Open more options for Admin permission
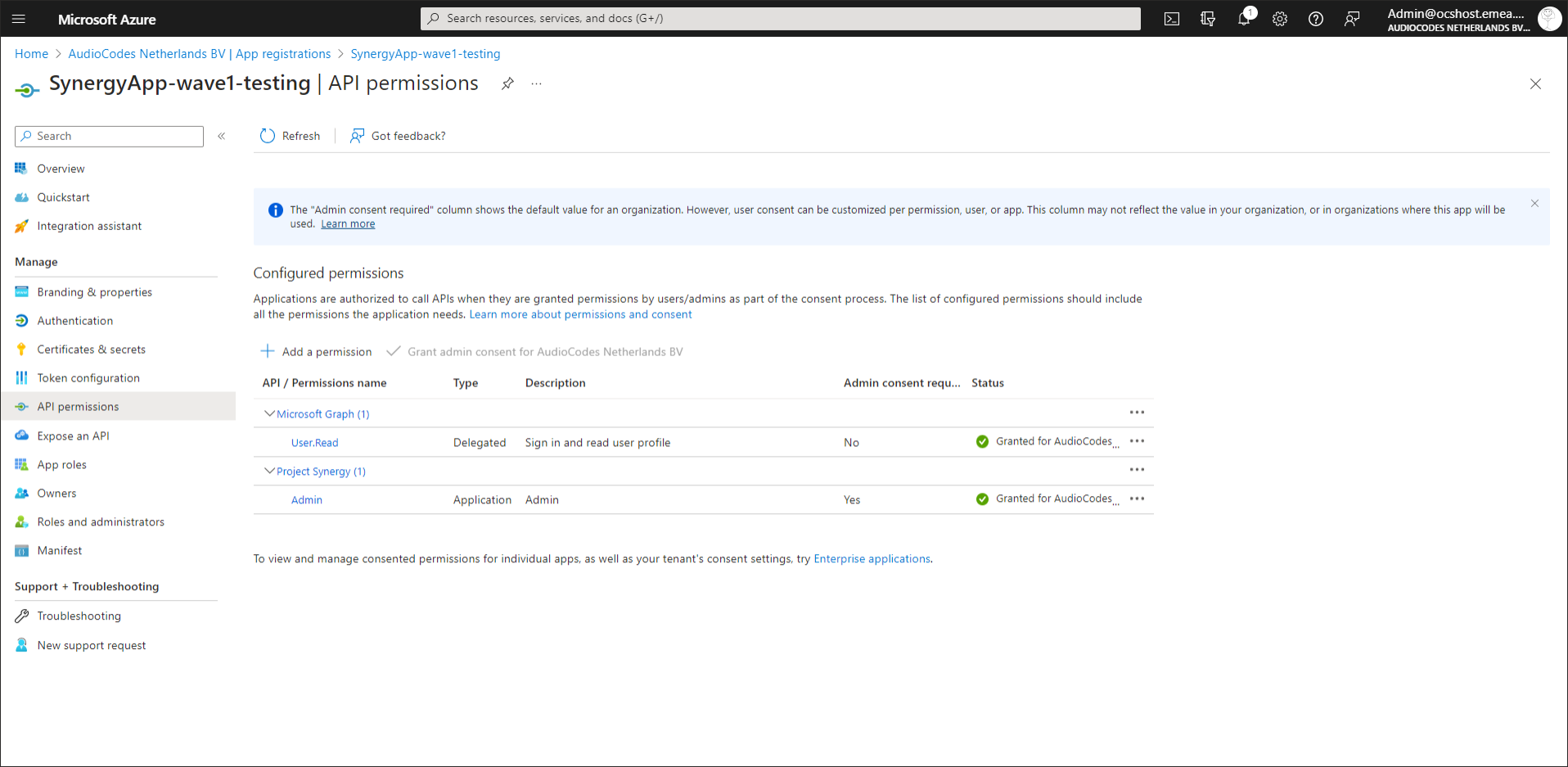Image resolution: width=1568 pixels, height=767 pixels. click(1137, 499)
